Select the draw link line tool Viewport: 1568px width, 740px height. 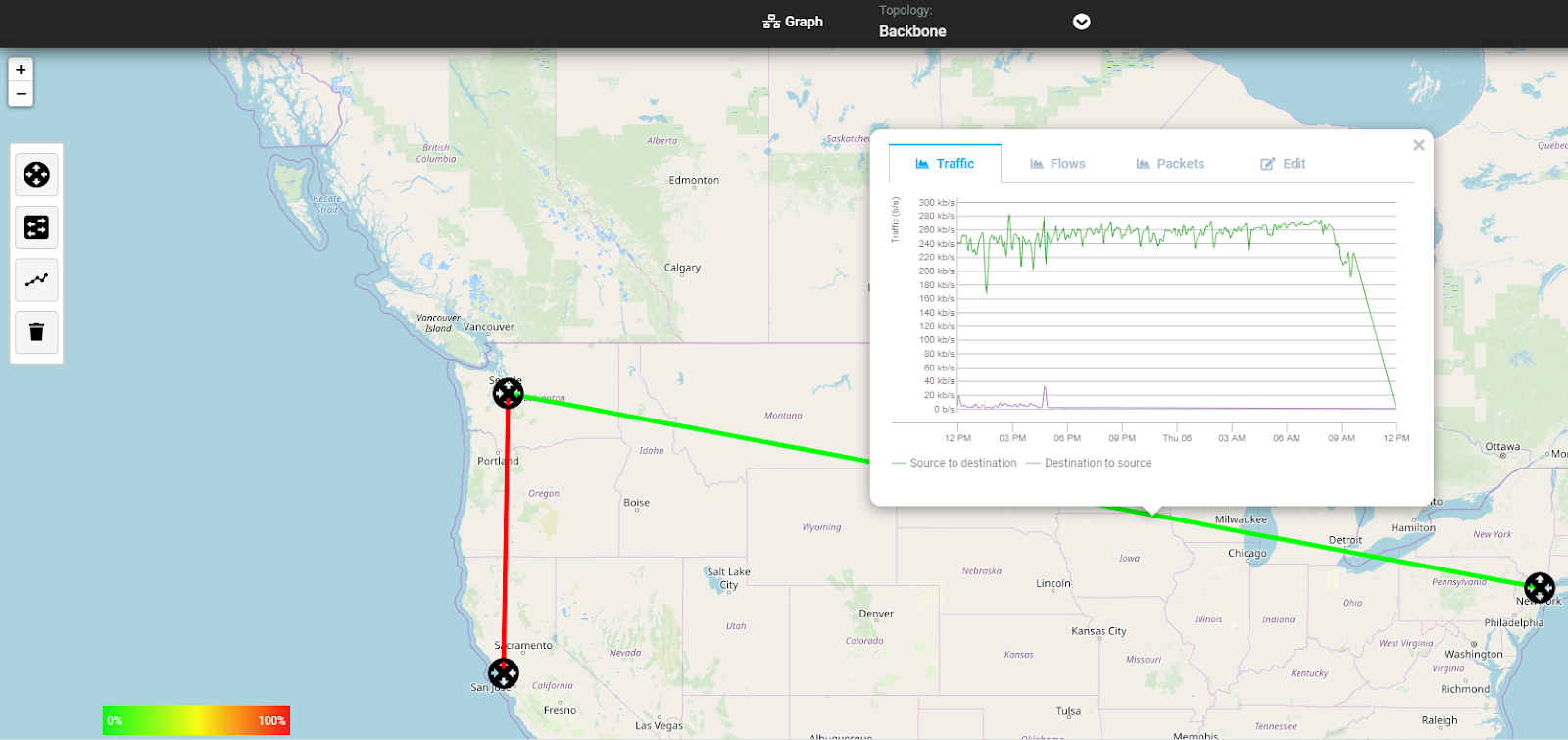36,280
